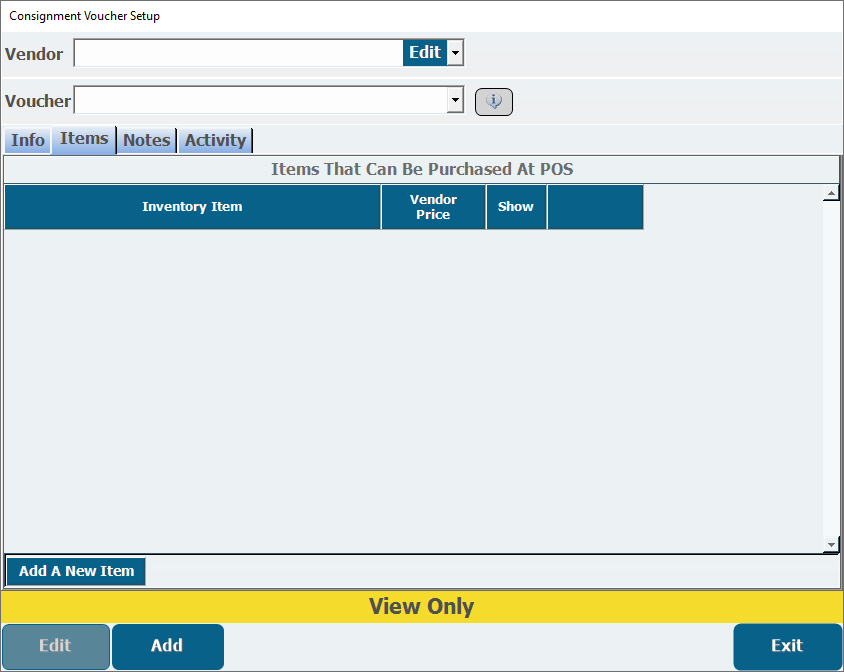The width and height of the screenshot is (844, 672).
Task: Expand the Vendor dropdown arrow
Action: pyautogui.click(x=455, y=53)
